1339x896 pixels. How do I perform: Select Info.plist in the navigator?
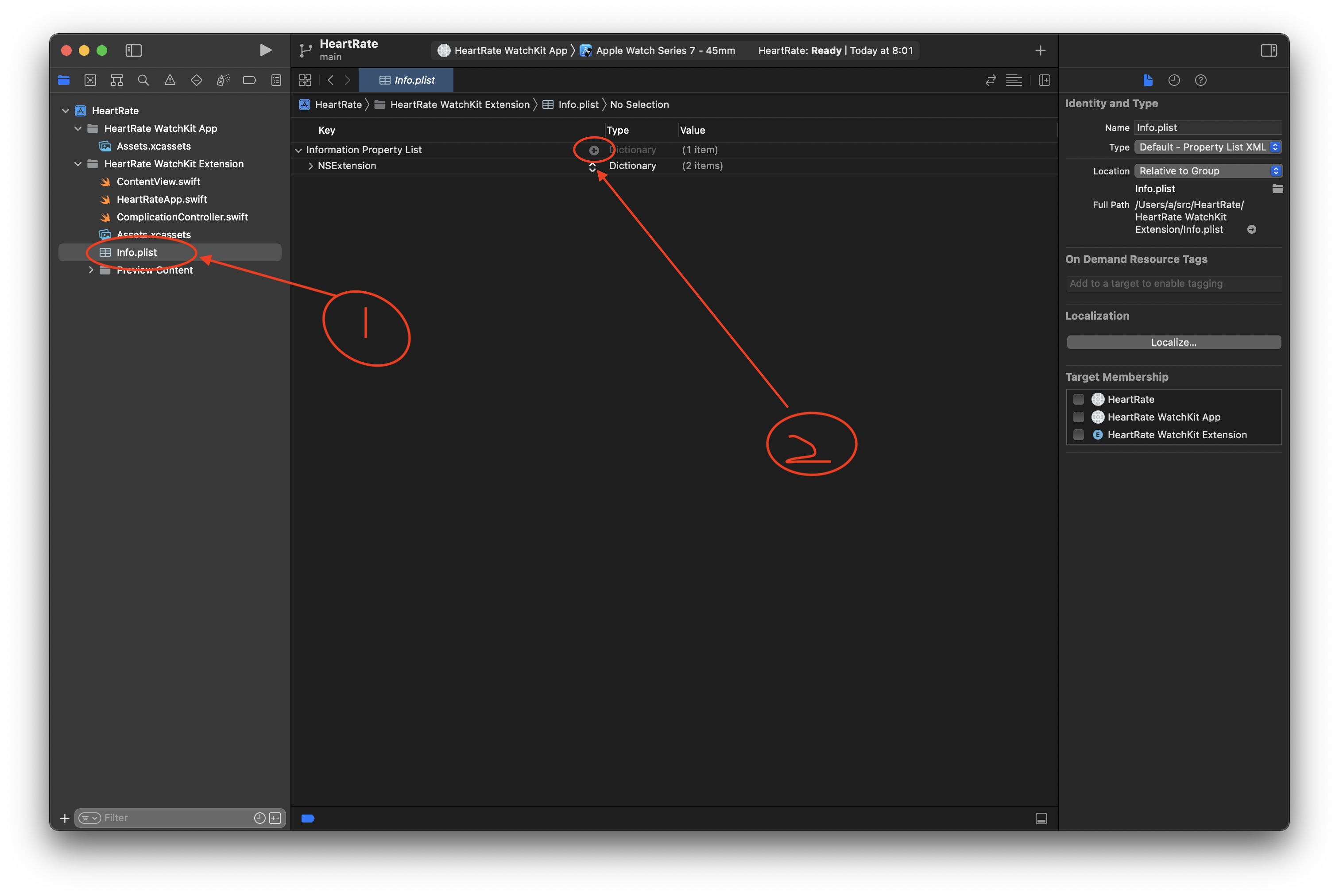pyautogui.click(x=170, y=253)
